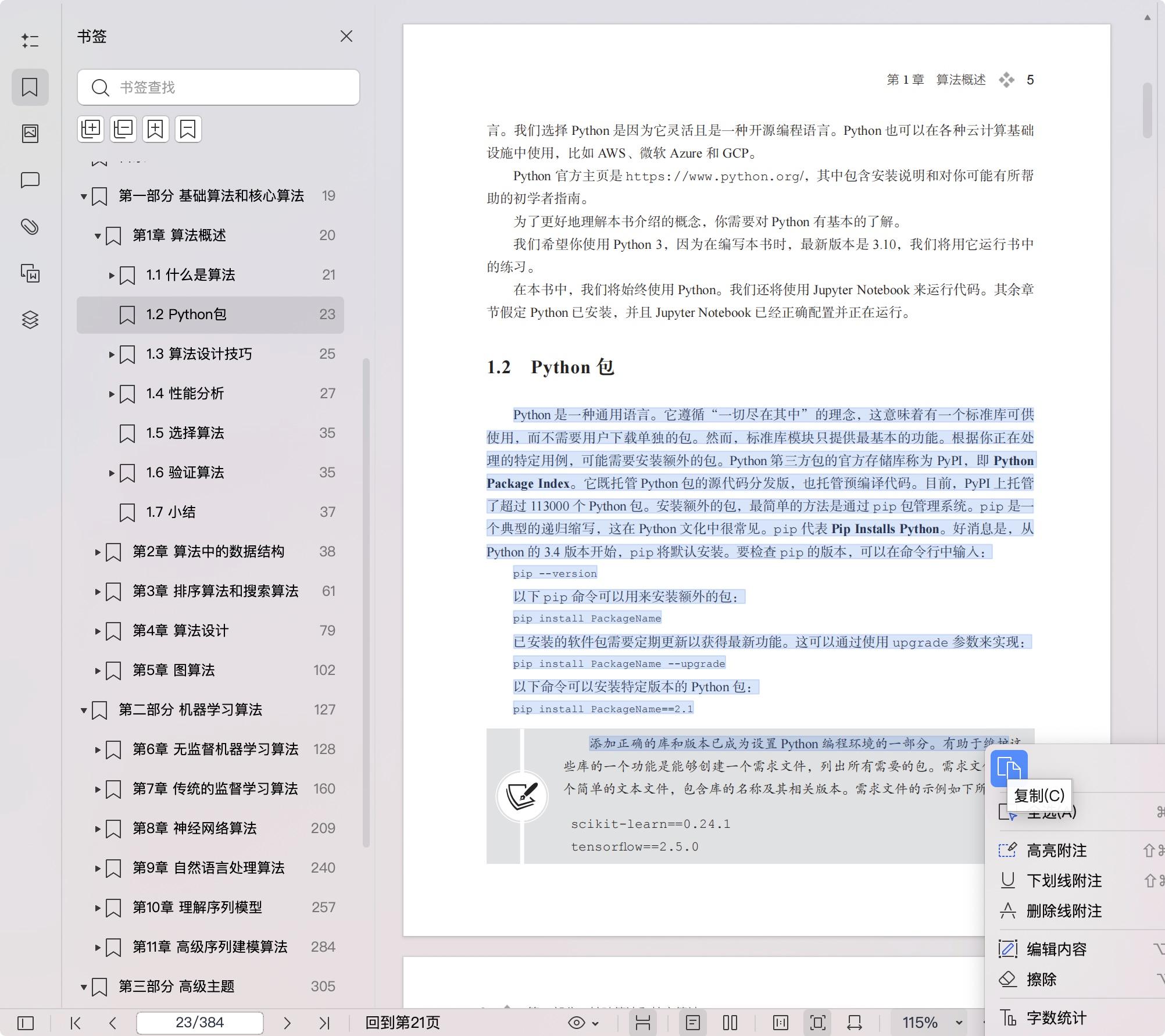Toggle the sidebar panel in status bar
This screenshot has width=1165, height=1036.
pos(26,1023)
